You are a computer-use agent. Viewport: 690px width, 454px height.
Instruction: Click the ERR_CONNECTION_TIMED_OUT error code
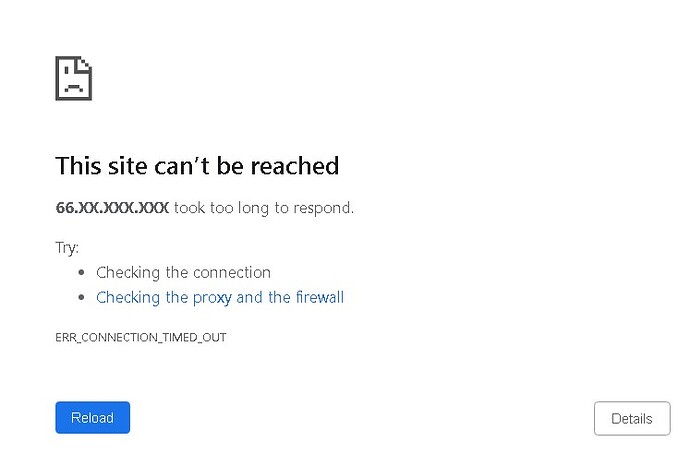click(141, 337)
